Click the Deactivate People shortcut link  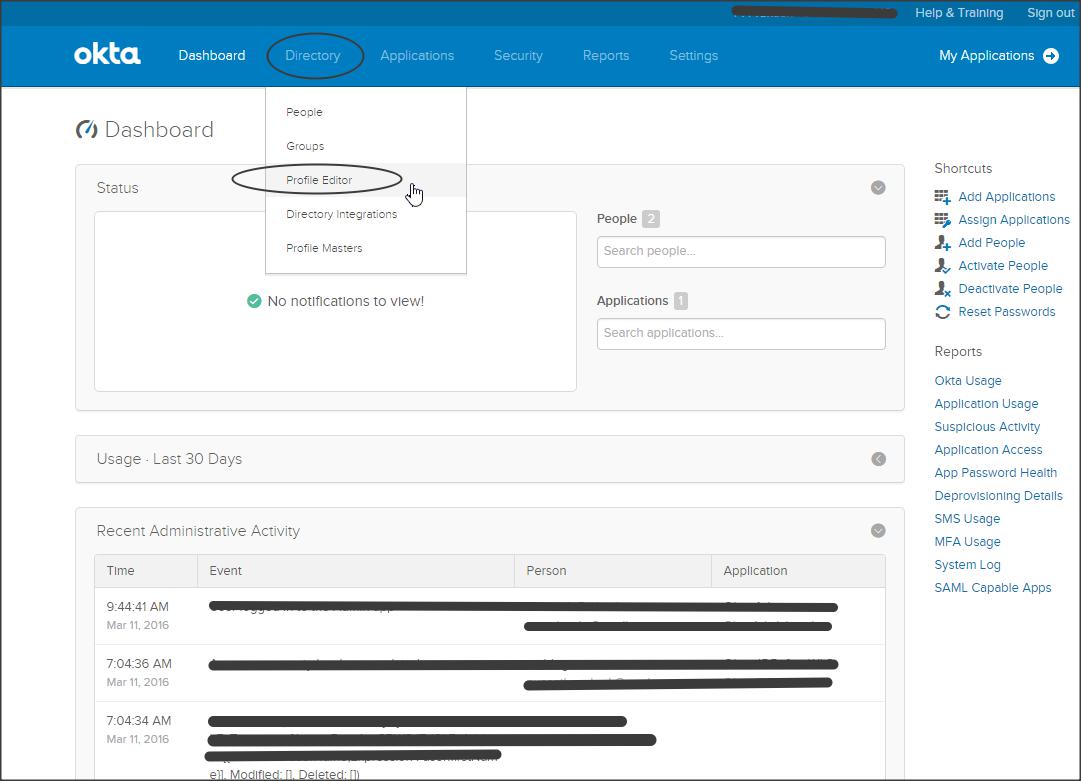point(1010,289)
